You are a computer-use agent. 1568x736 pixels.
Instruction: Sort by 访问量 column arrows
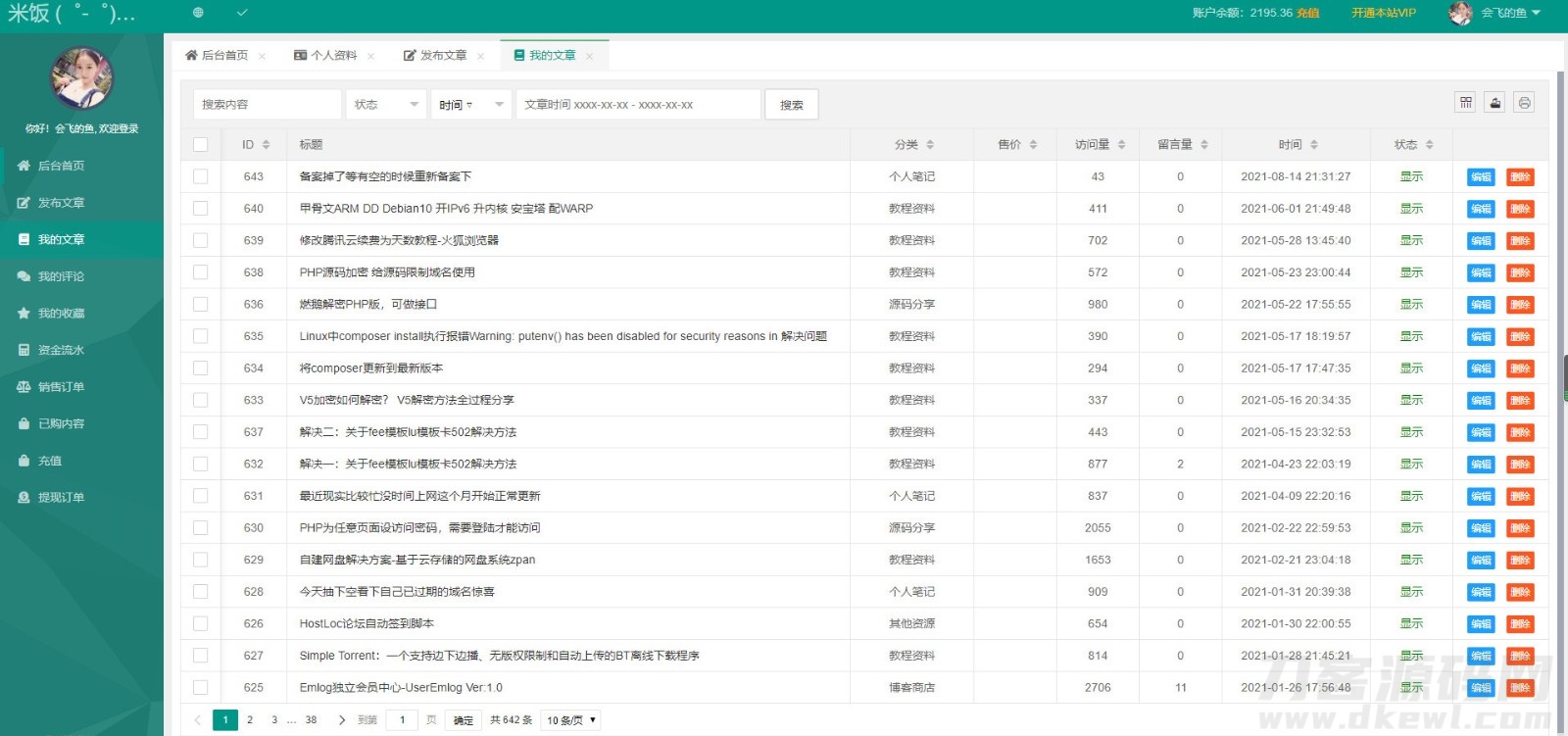tap(1121, 145)
